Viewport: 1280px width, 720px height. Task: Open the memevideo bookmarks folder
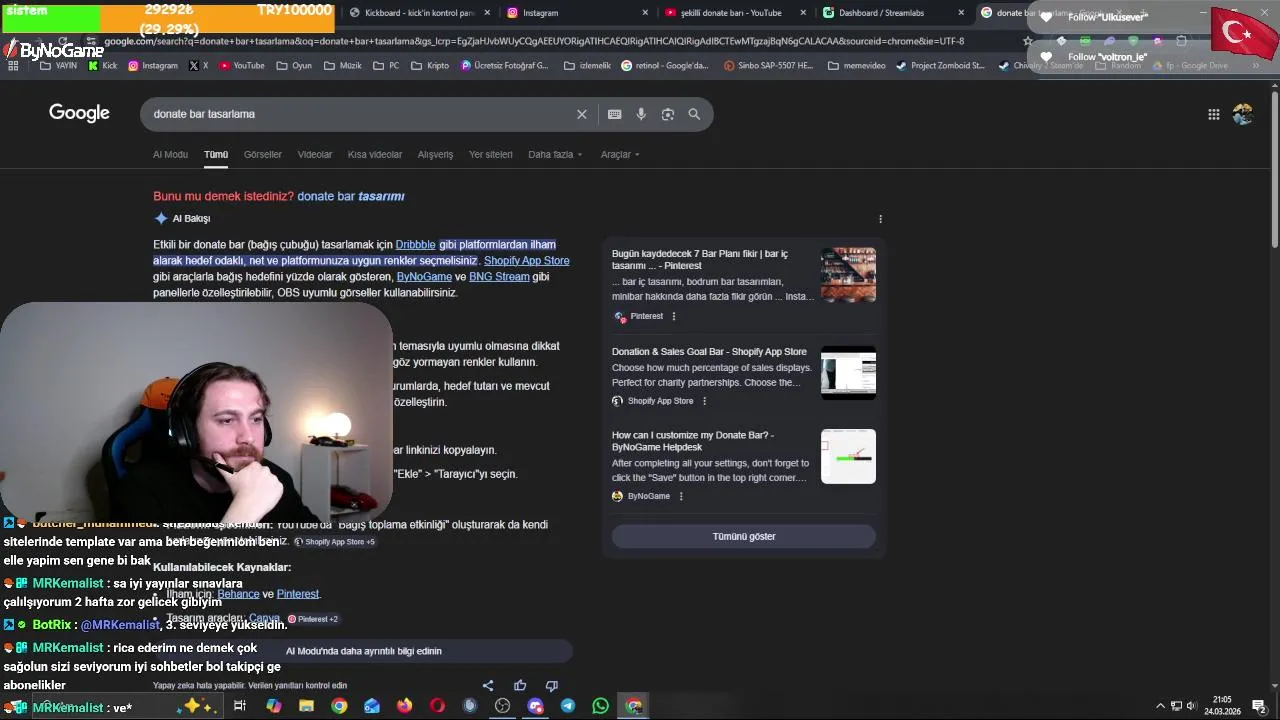click(x=856, y=65)
